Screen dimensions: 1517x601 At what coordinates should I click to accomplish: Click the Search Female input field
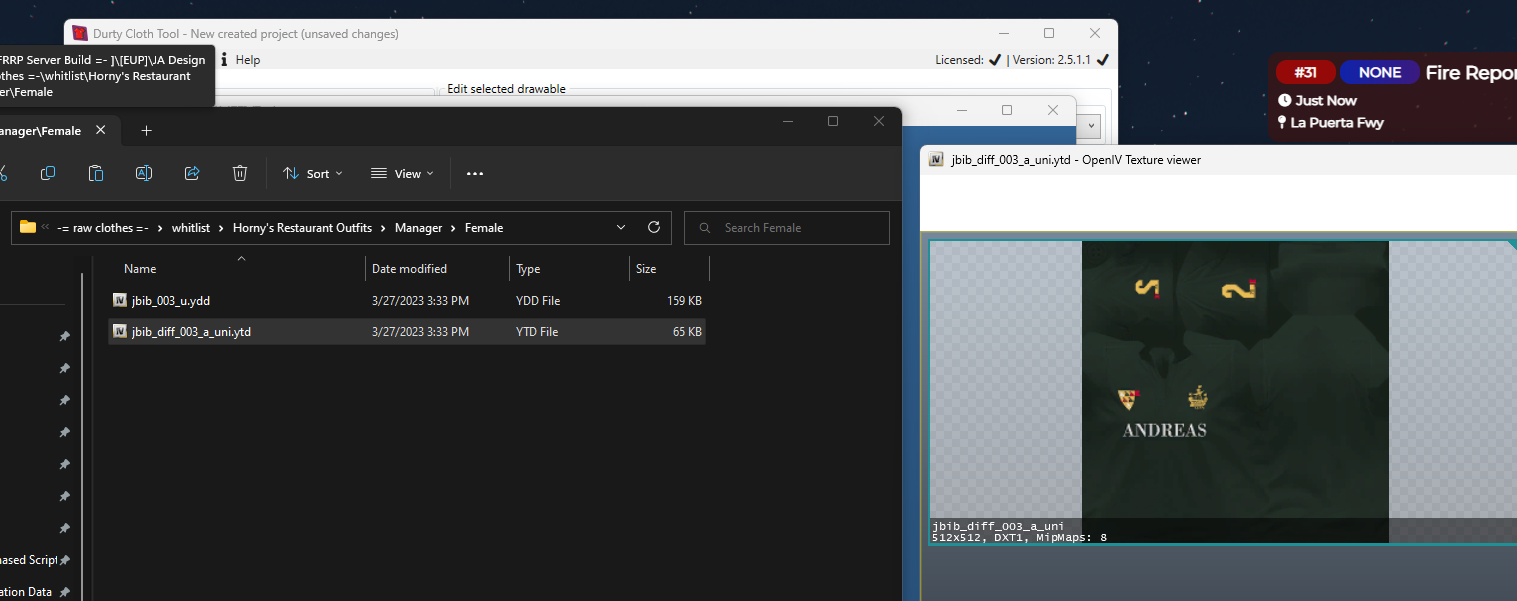point(787,227)
